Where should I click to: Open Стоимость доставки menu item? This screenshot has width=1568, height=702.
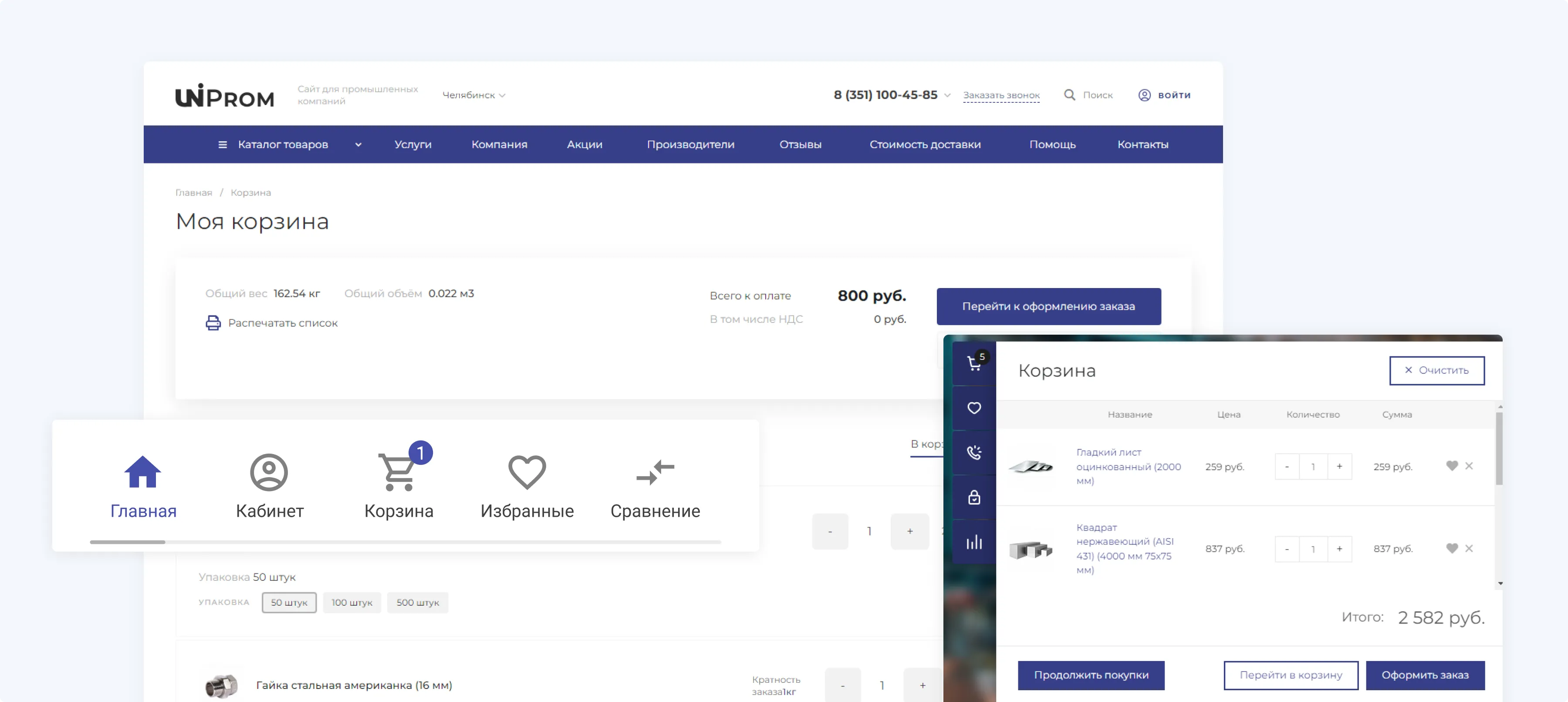[925, 144]
